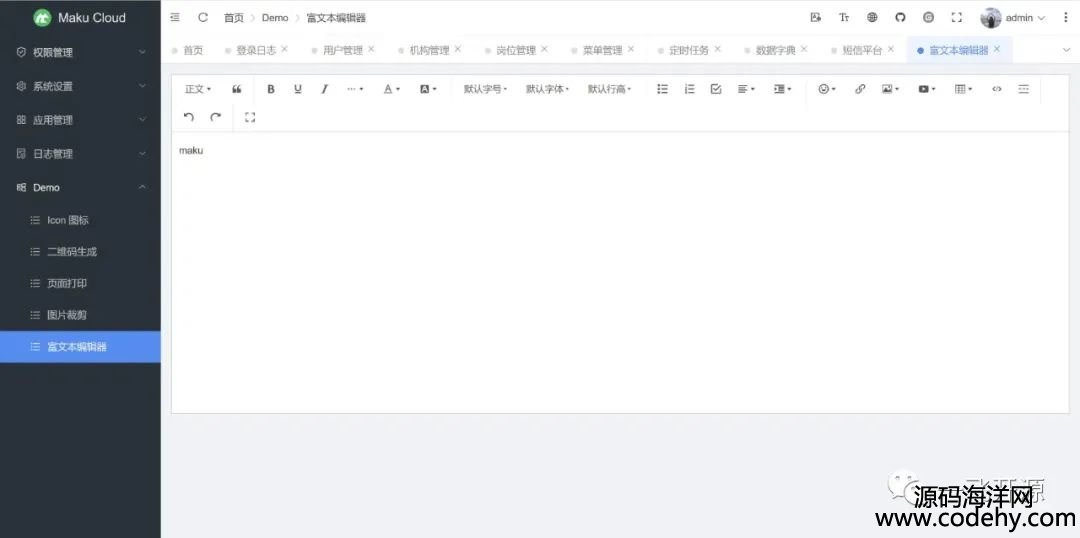Click the 首页 breadcrumb link

coord(233,18)
